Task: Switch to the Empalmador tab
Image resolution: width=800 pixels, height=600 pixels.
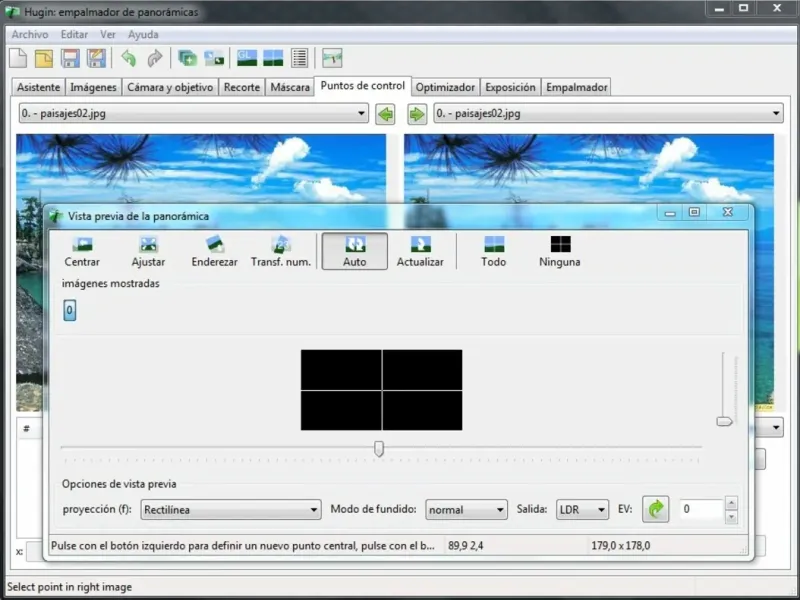Action: 577,87
